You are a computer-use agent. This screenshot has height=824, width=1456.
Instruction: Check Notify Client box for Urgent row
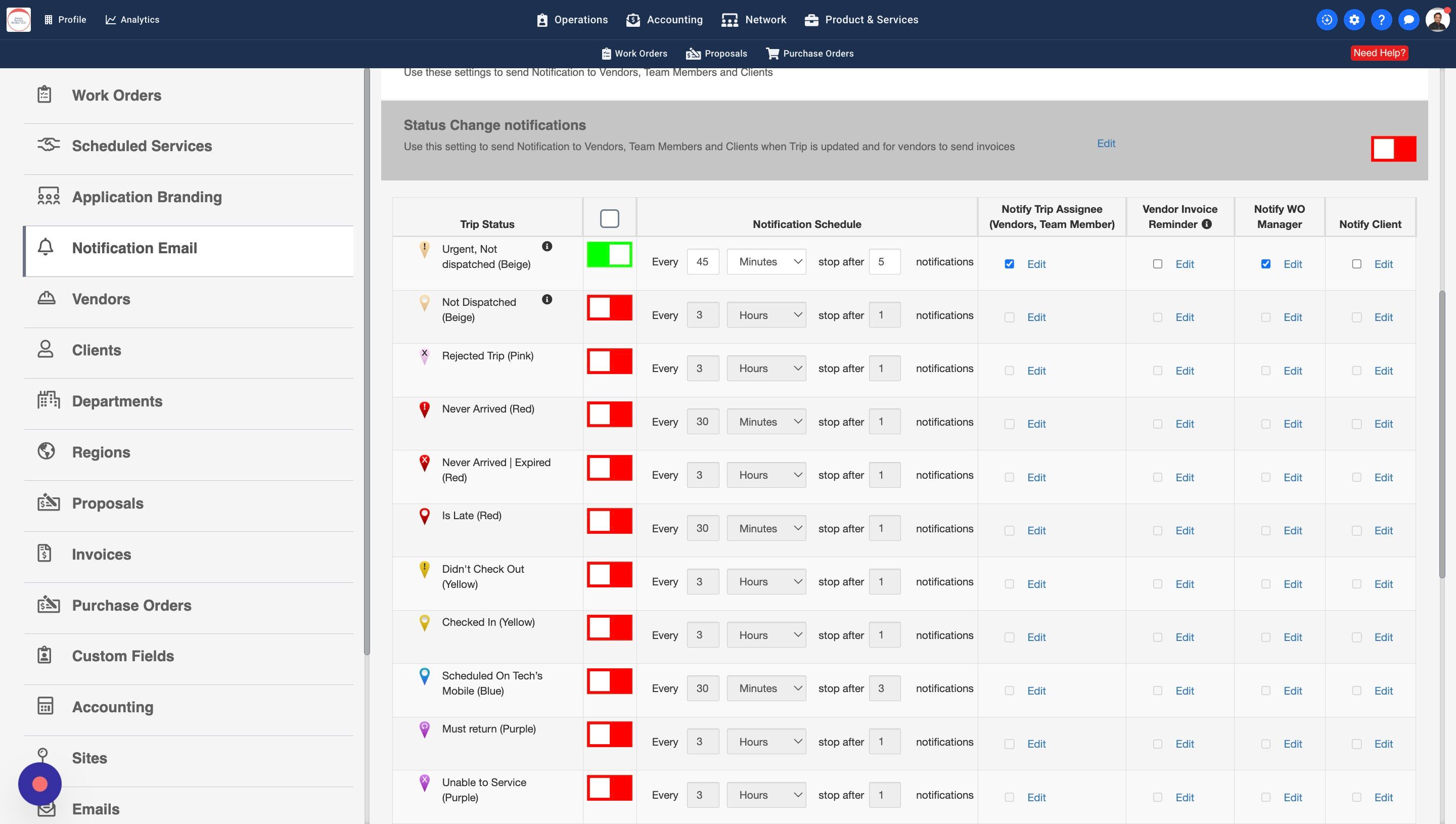1356,264
